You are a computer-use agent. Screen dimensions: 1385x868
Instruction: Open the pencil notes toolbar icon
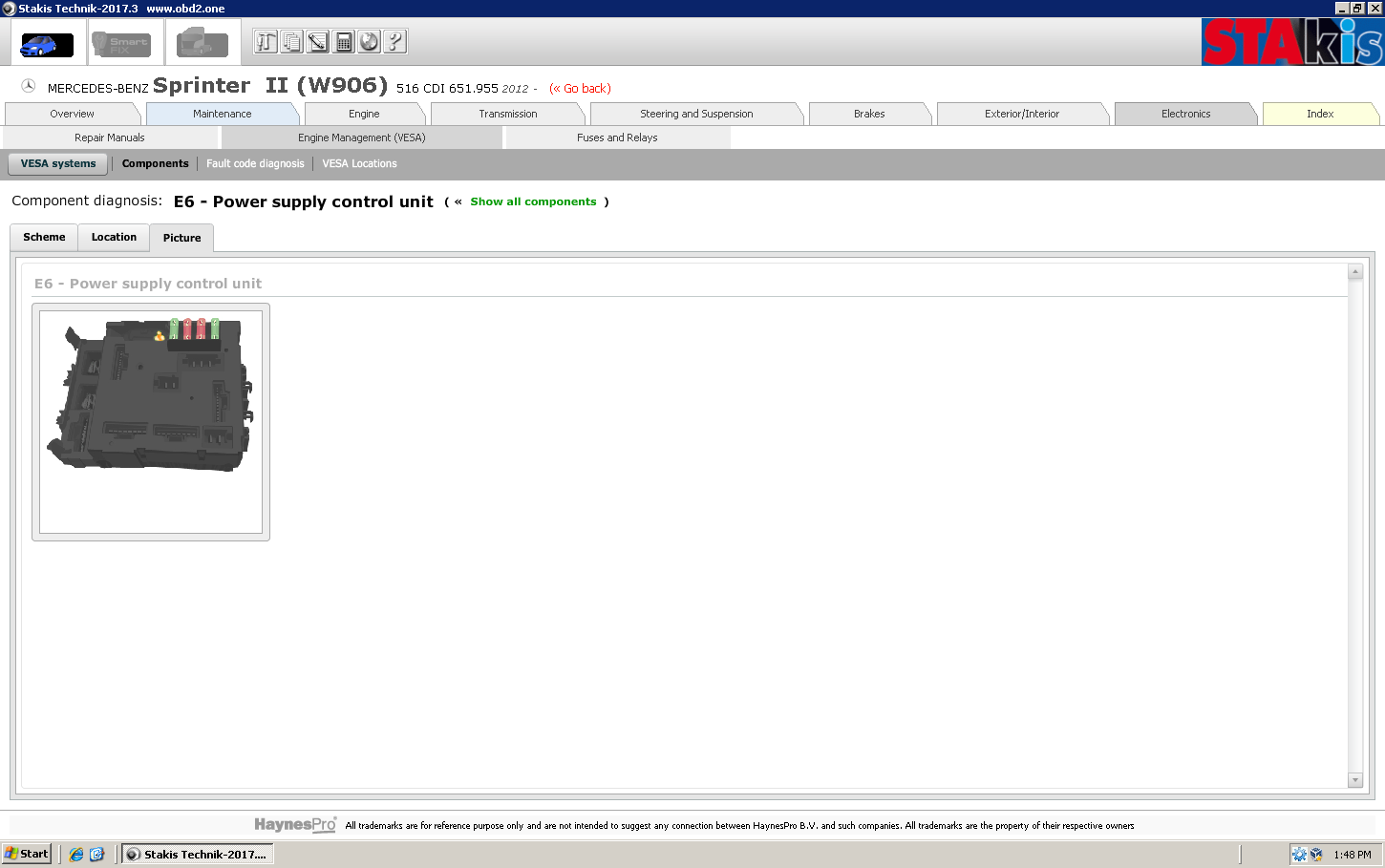coord(317,42)
